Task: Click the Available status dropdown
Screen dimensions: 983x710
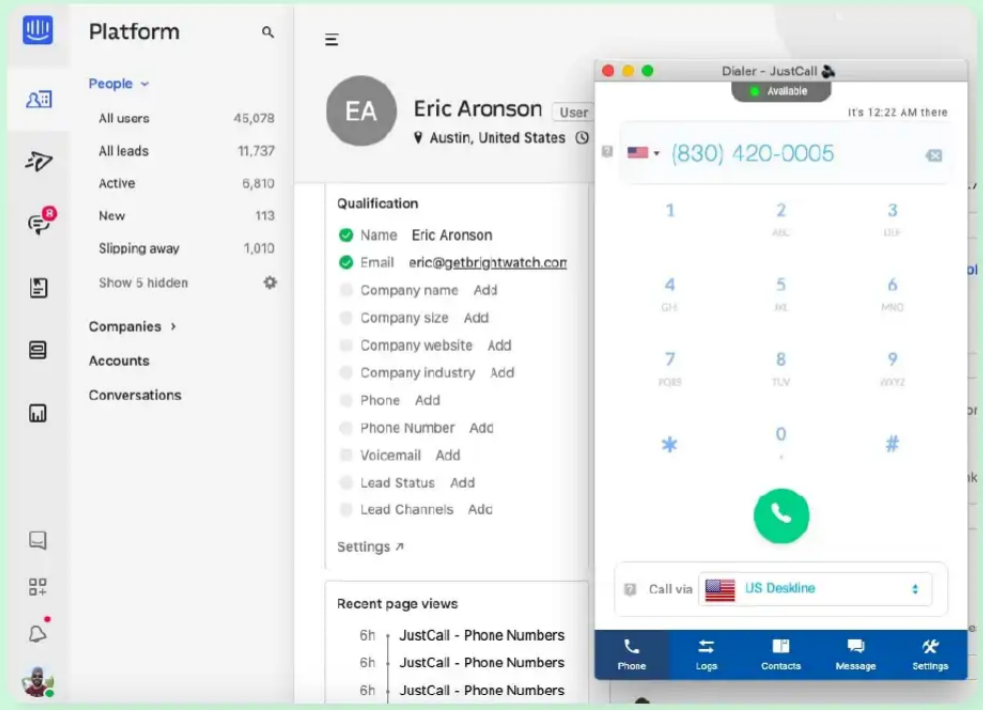Action: coord(781,91)
